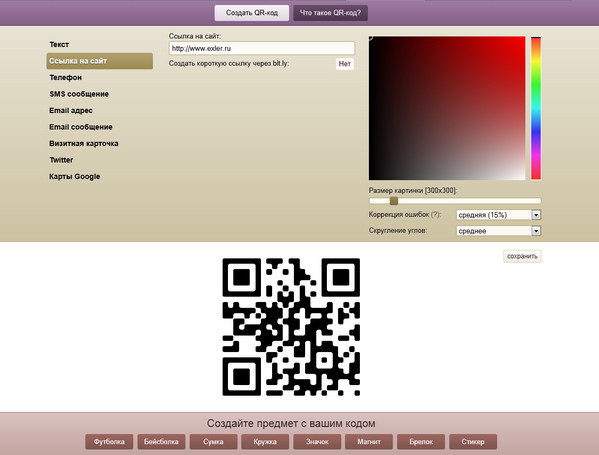
Task: Click the image size slider handle
Action: point(394,201)
